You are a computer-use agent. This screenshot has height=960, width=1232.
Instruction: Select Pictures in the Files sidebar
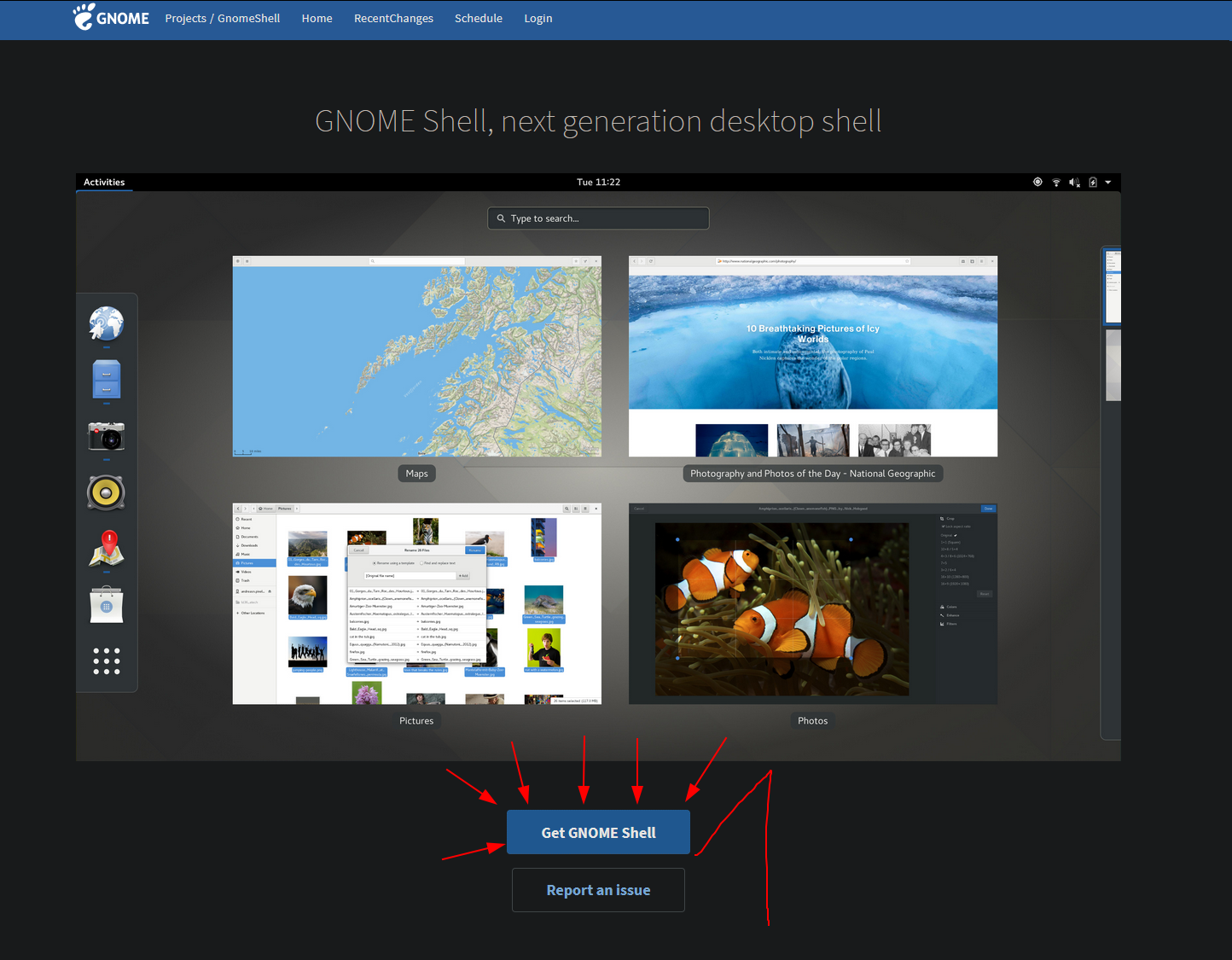254,563
